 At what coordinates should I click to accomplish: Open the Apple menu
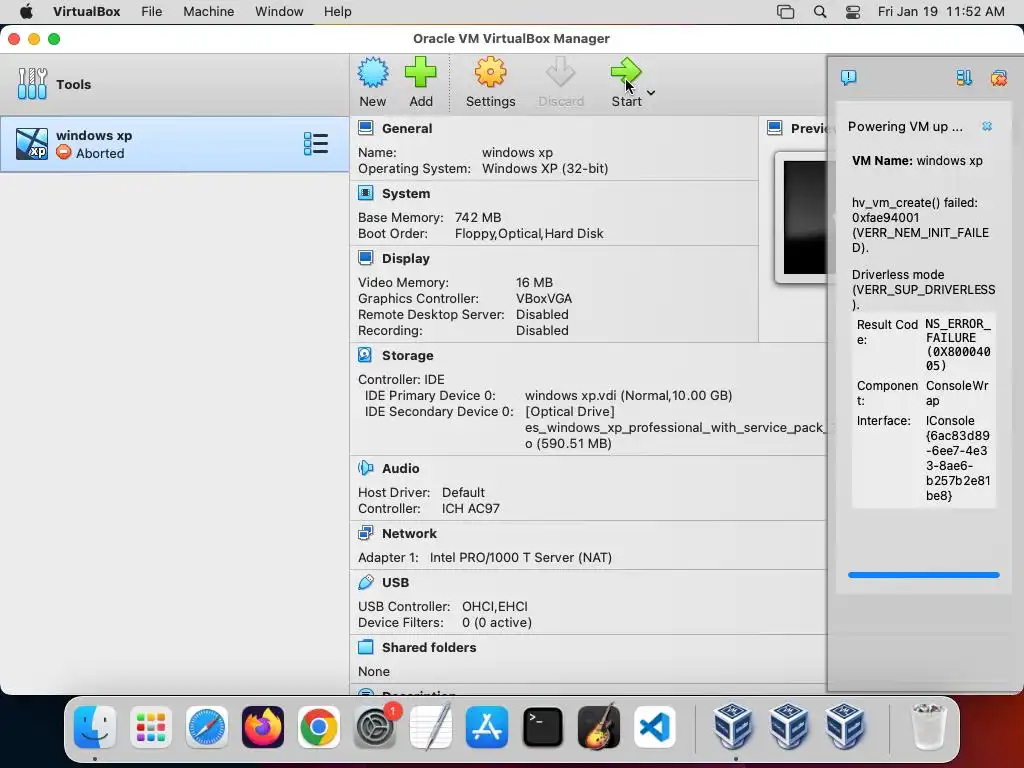pyautogui.click(x=26, y=12)
